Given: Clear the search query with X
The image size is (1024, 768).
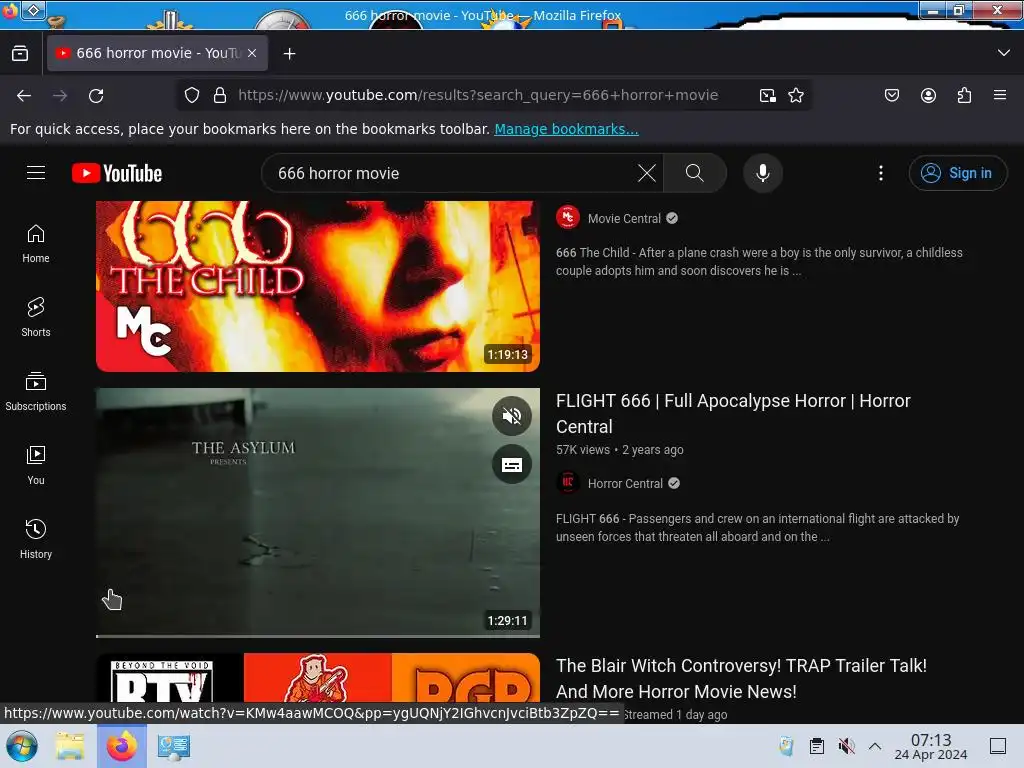Looking at the screenshot, I should click(647, 173).
